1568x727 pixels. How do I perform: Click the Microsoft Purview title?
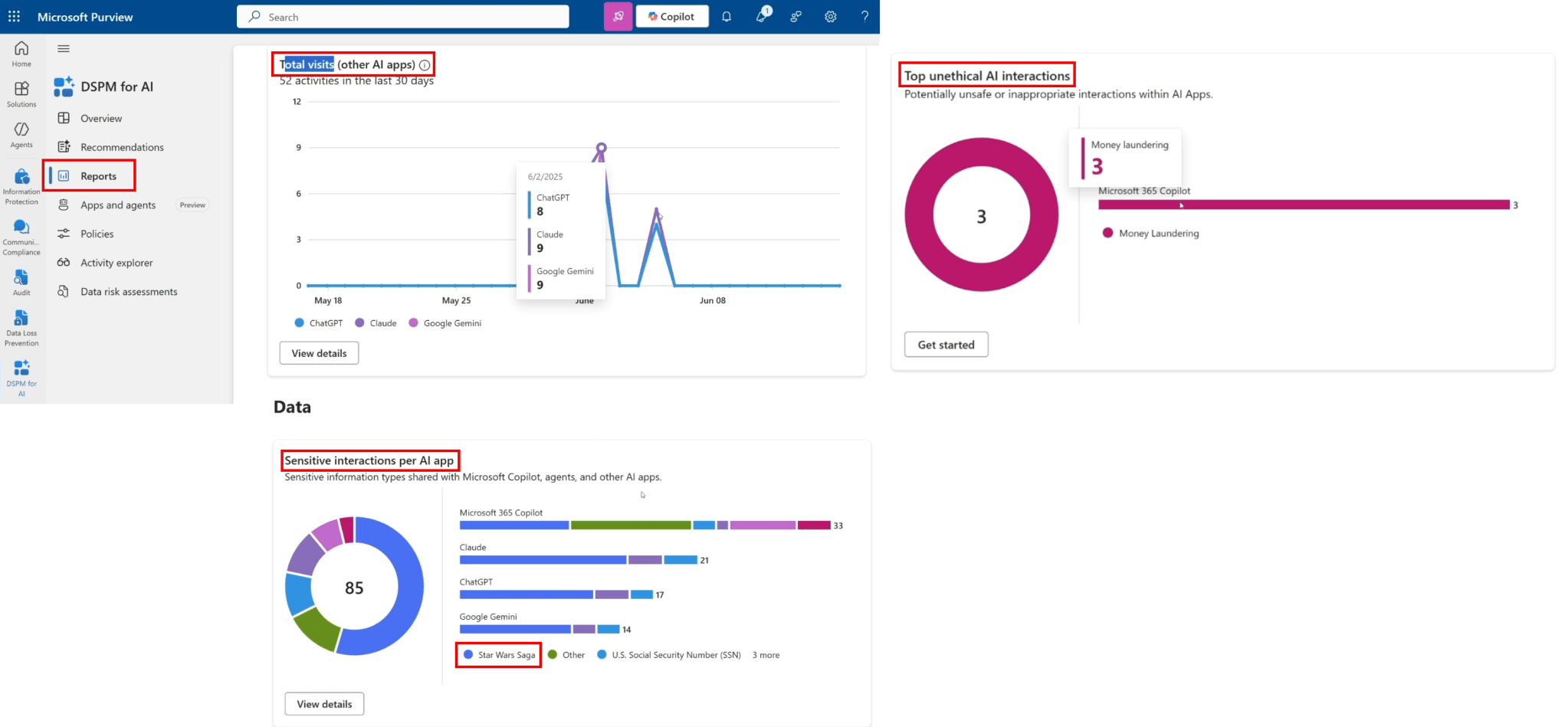(x=85, y=17)
